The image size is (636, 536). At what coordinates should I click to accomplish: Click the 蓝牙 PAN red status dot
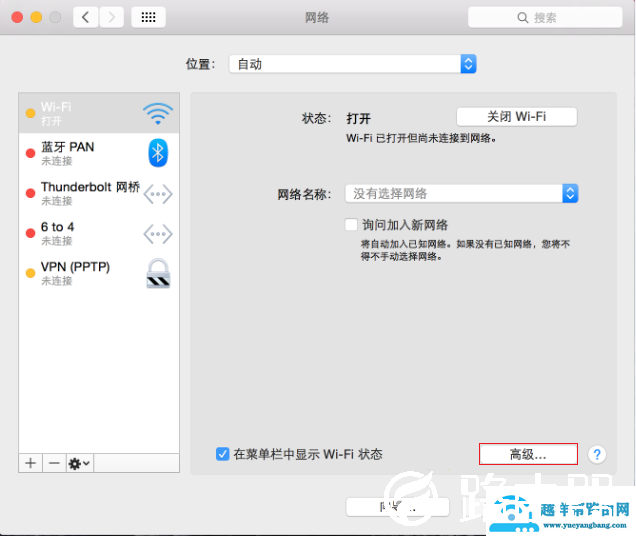coord(30,153)
